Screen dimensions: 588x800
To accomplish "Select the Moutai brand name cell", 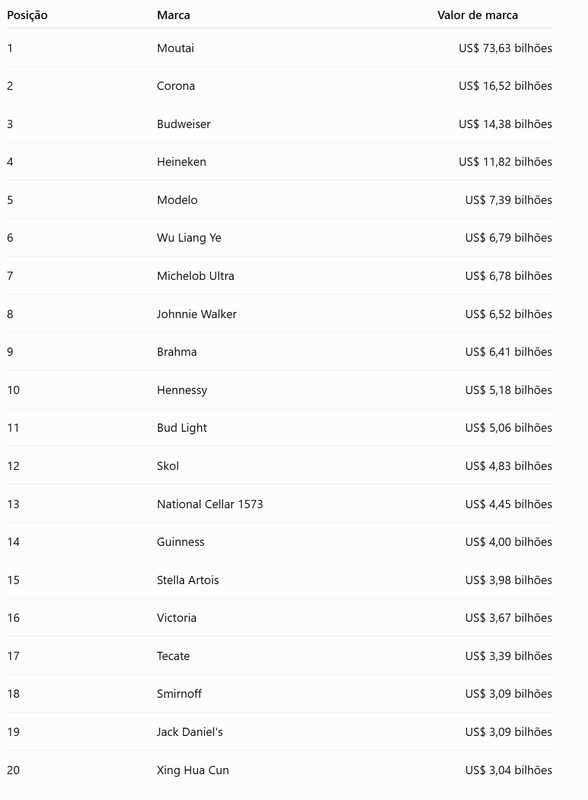I will 175,48.
